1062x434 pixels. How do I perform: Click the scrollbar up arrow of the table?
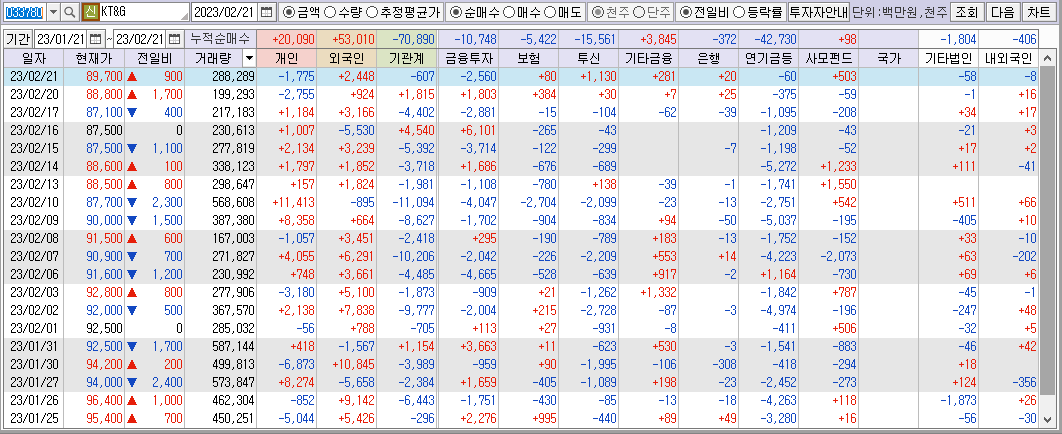[1049, 58]
